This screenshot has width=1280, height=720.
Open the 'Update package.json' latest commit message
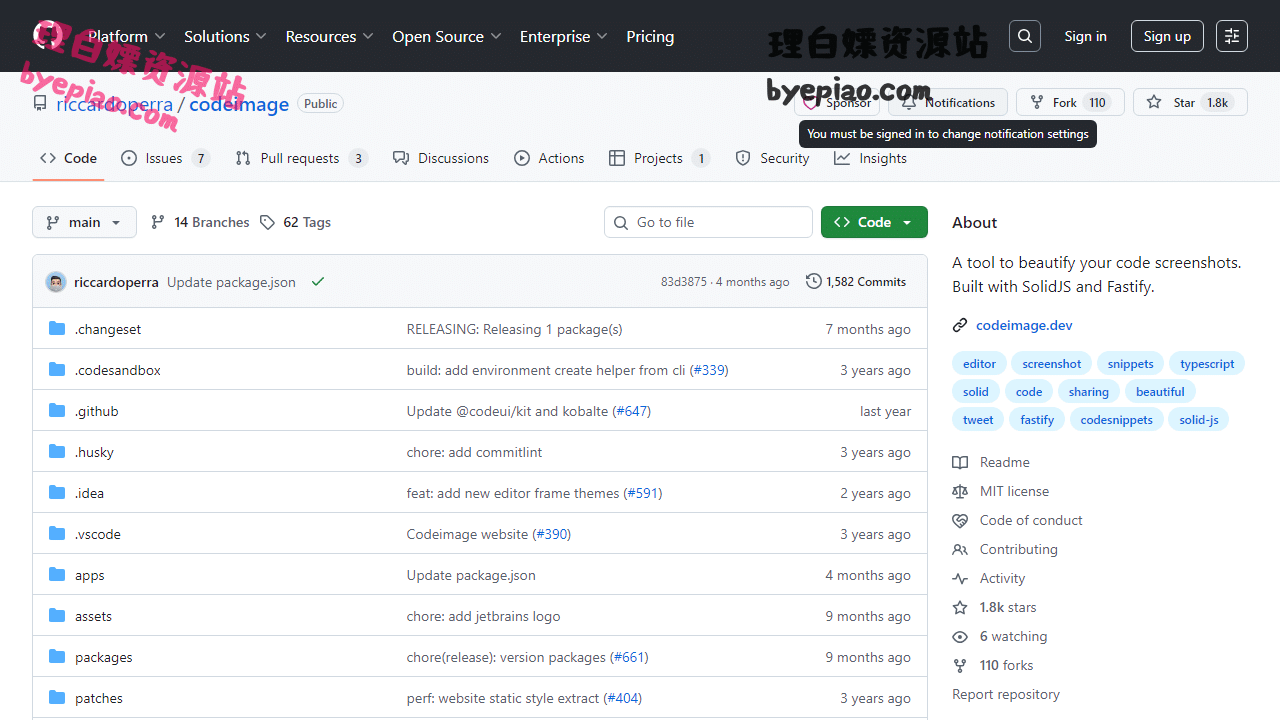pyautogui.click(x=231, y=282)
